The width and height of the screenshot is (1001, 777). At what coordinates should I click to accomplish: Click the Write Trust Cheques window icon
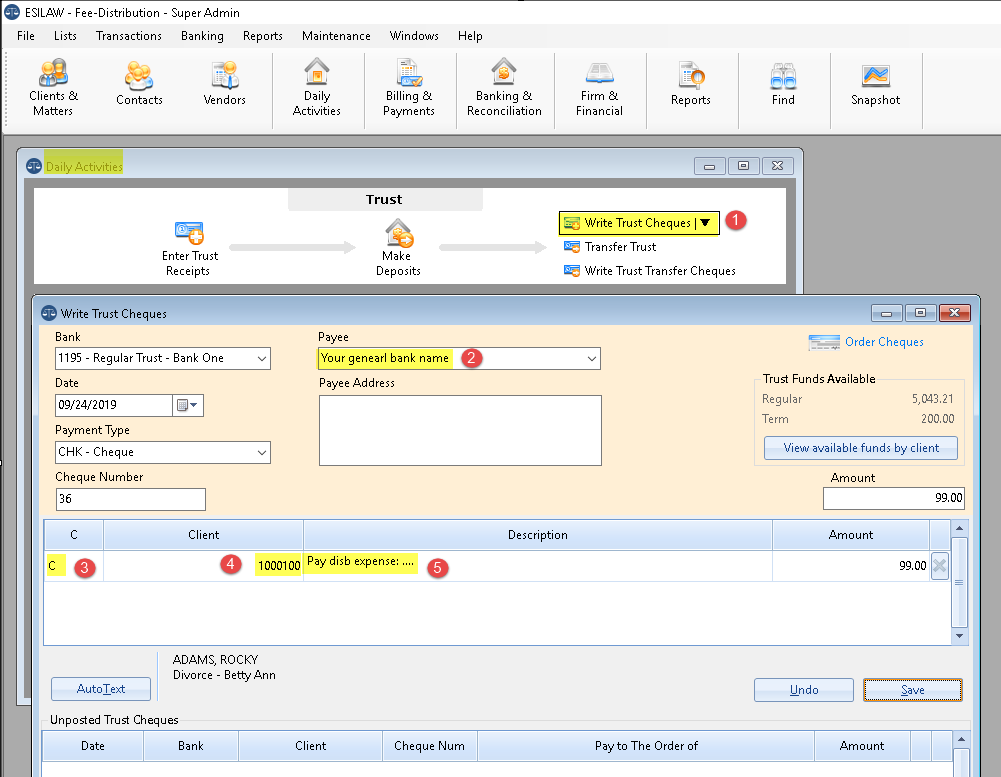[49, 313]
